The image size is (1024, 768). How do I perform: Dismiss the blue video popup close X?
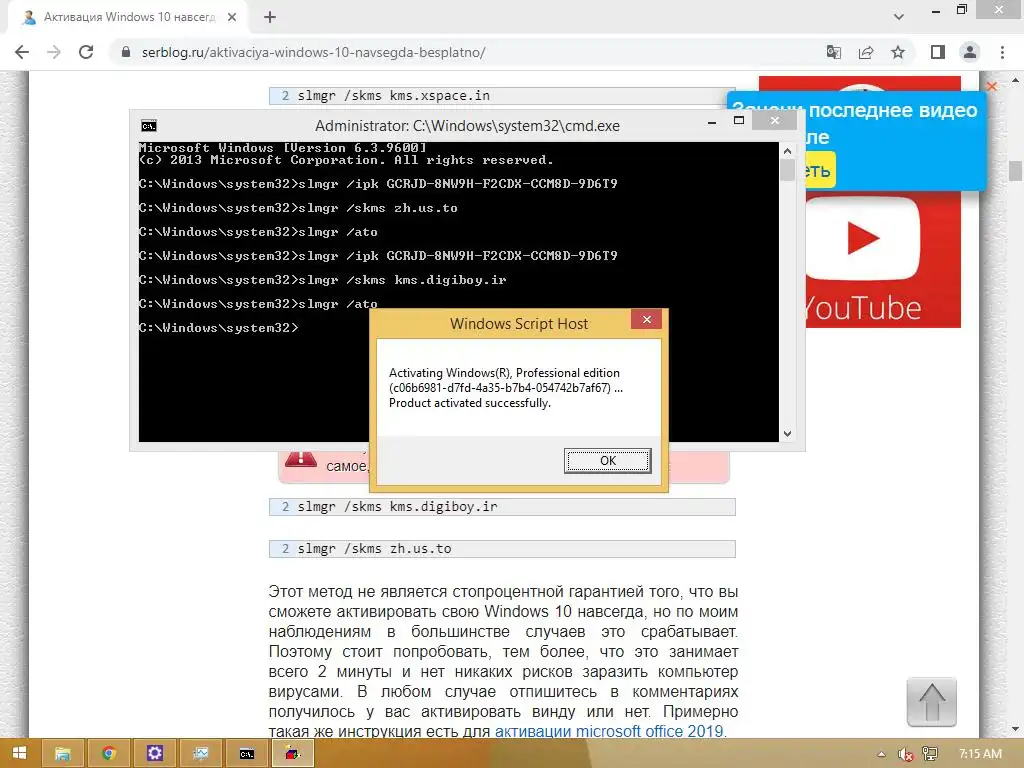(x=991, y=86)
